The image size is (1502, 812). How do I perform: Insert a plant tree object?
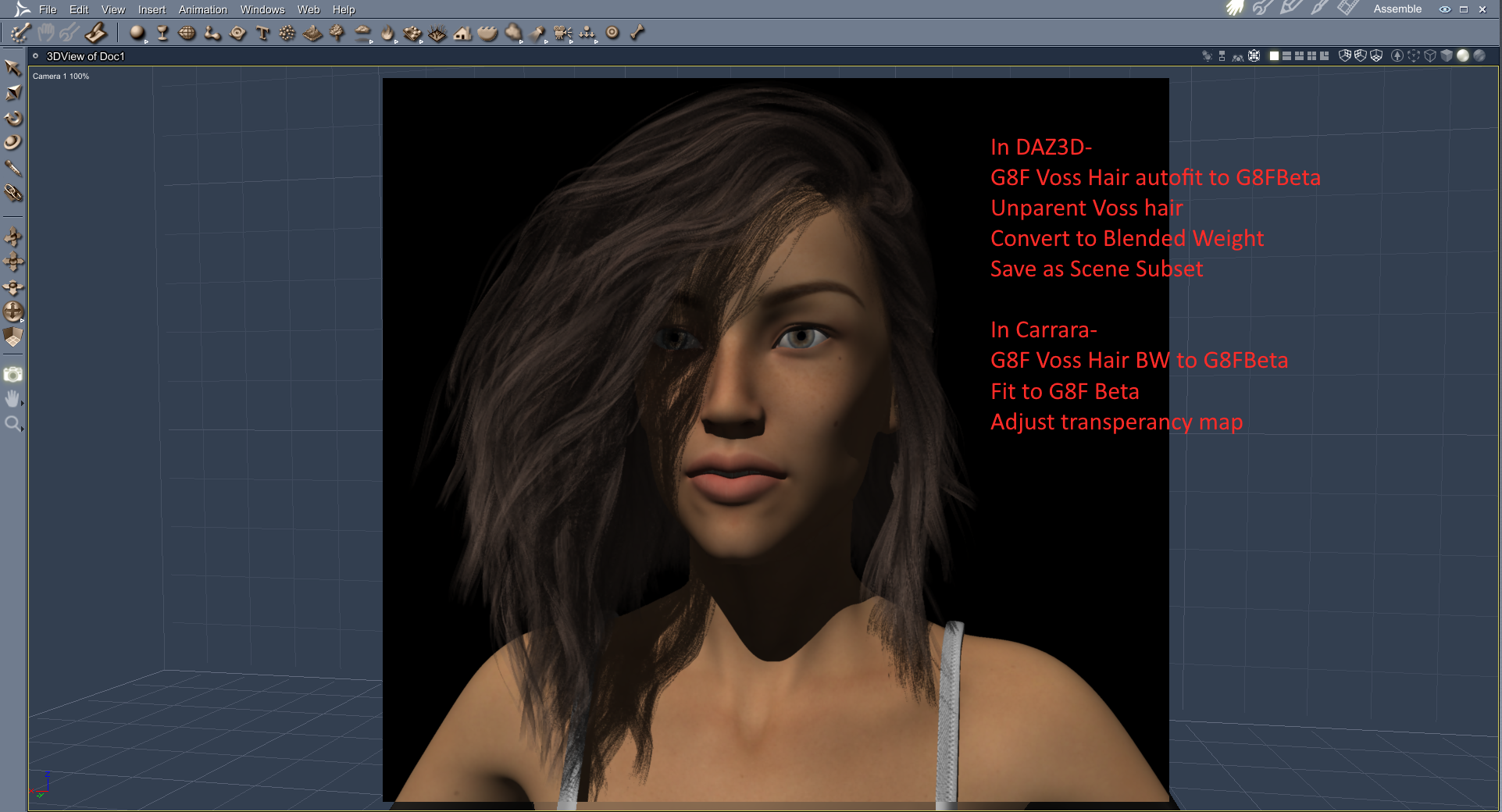pos(337,33)
